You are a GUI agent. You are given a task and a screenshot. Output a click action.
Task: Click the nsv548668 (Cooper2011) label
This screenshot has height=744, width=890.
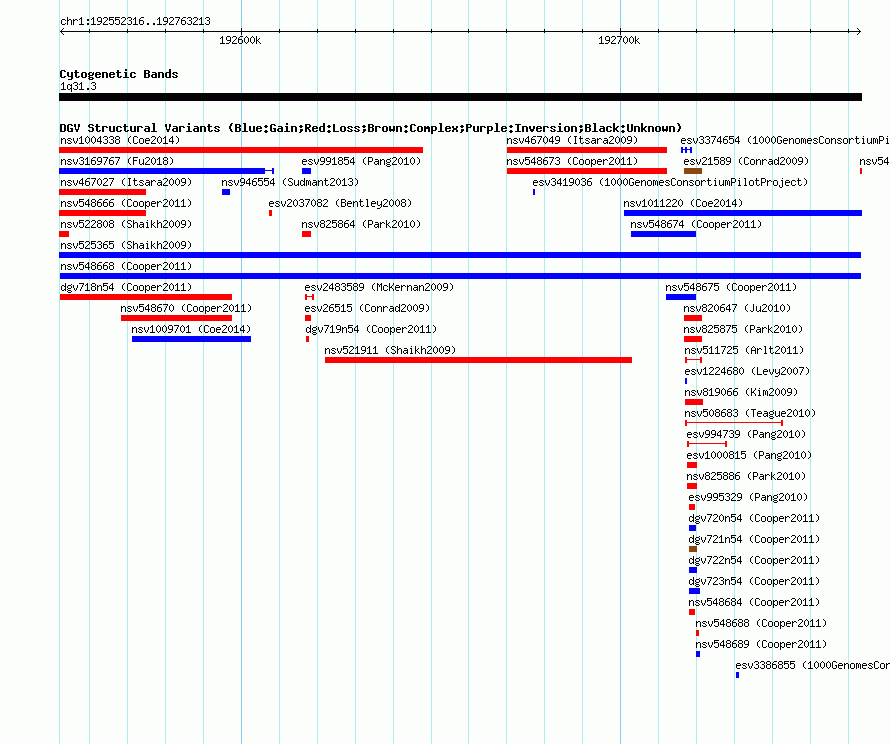point(126,266)
